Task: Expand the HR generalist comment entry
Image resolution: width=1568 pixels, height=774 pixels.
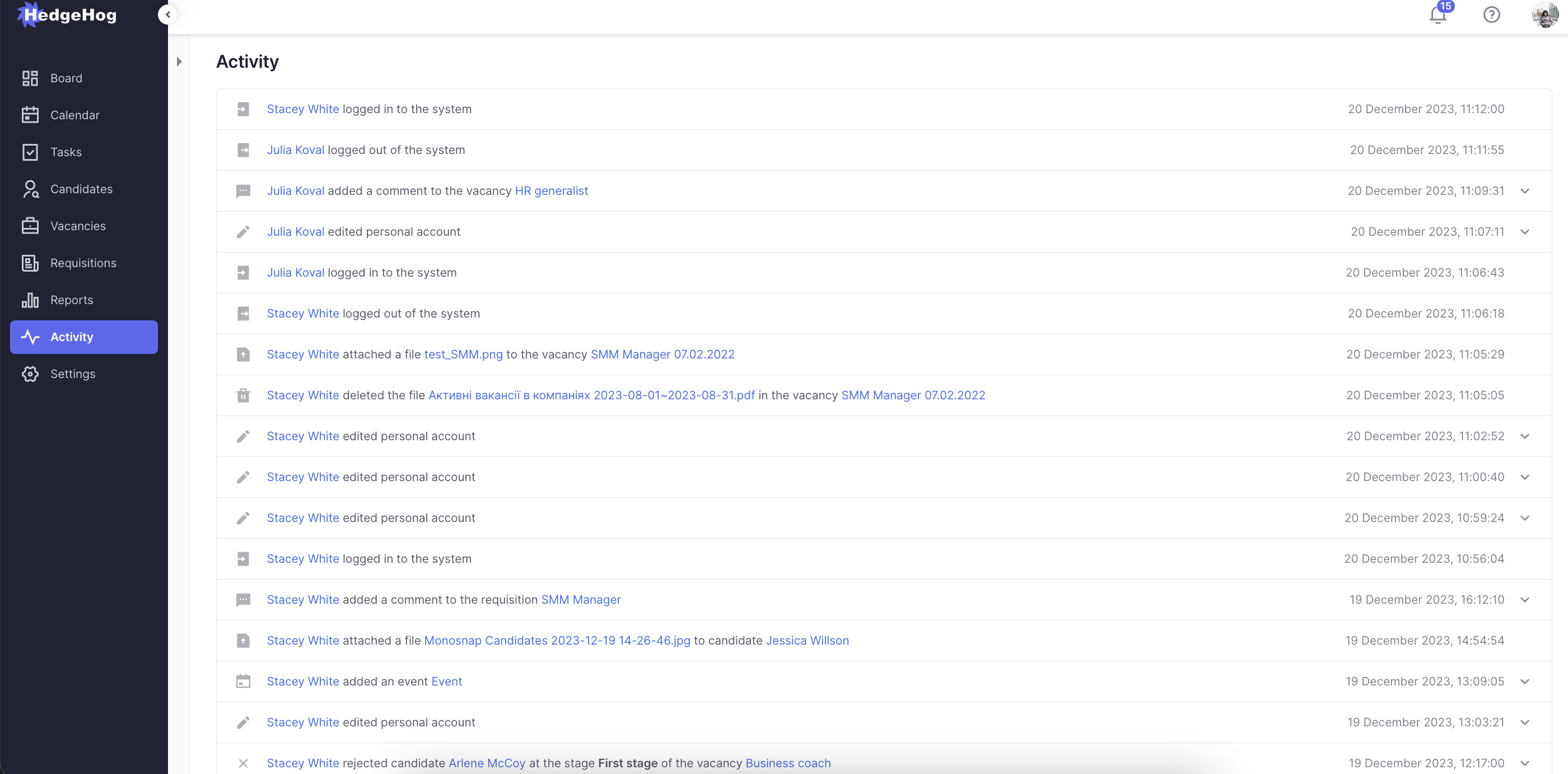Action: coord(1525,191)
